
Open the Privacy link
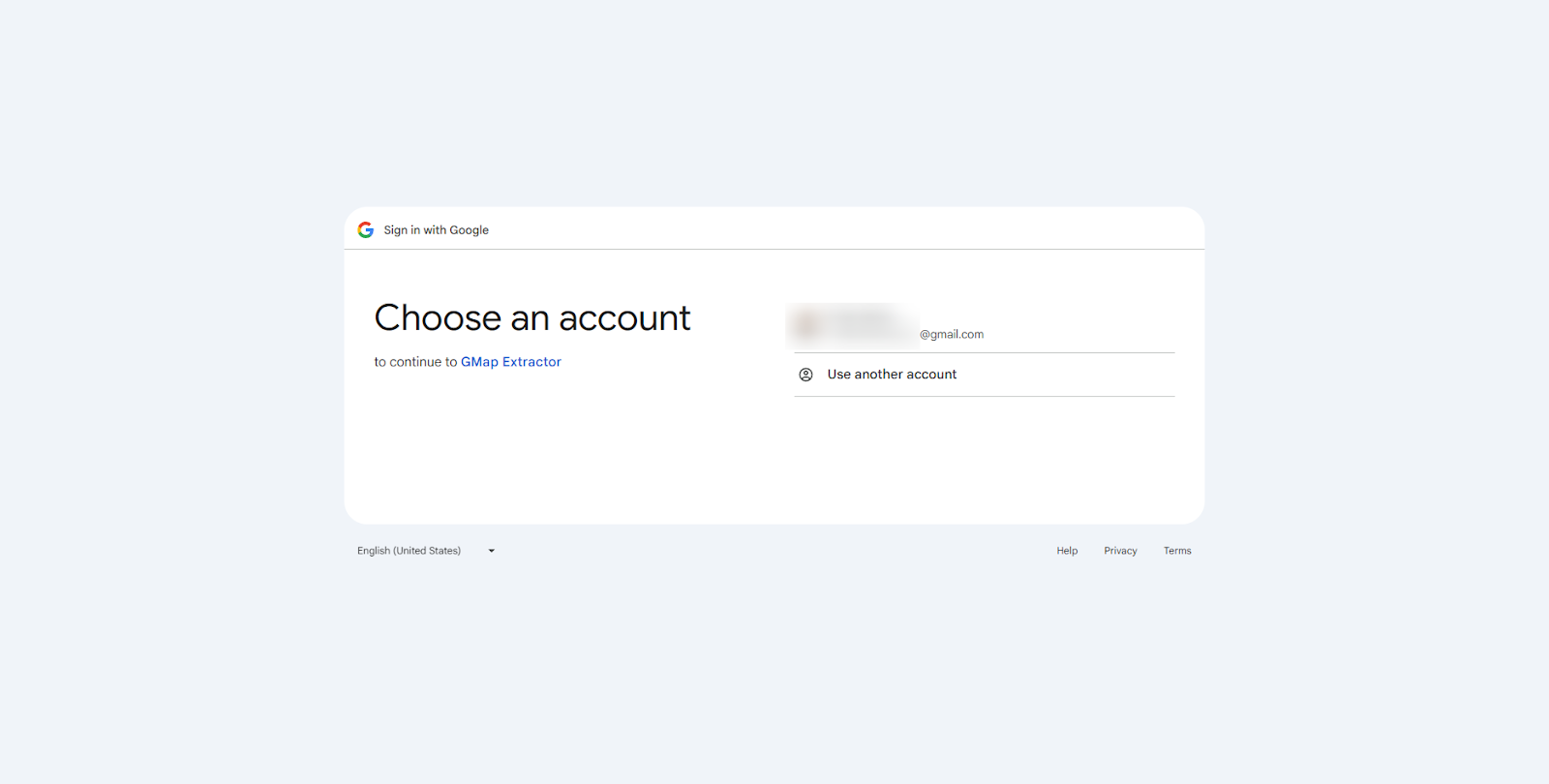coord(1120,550)
